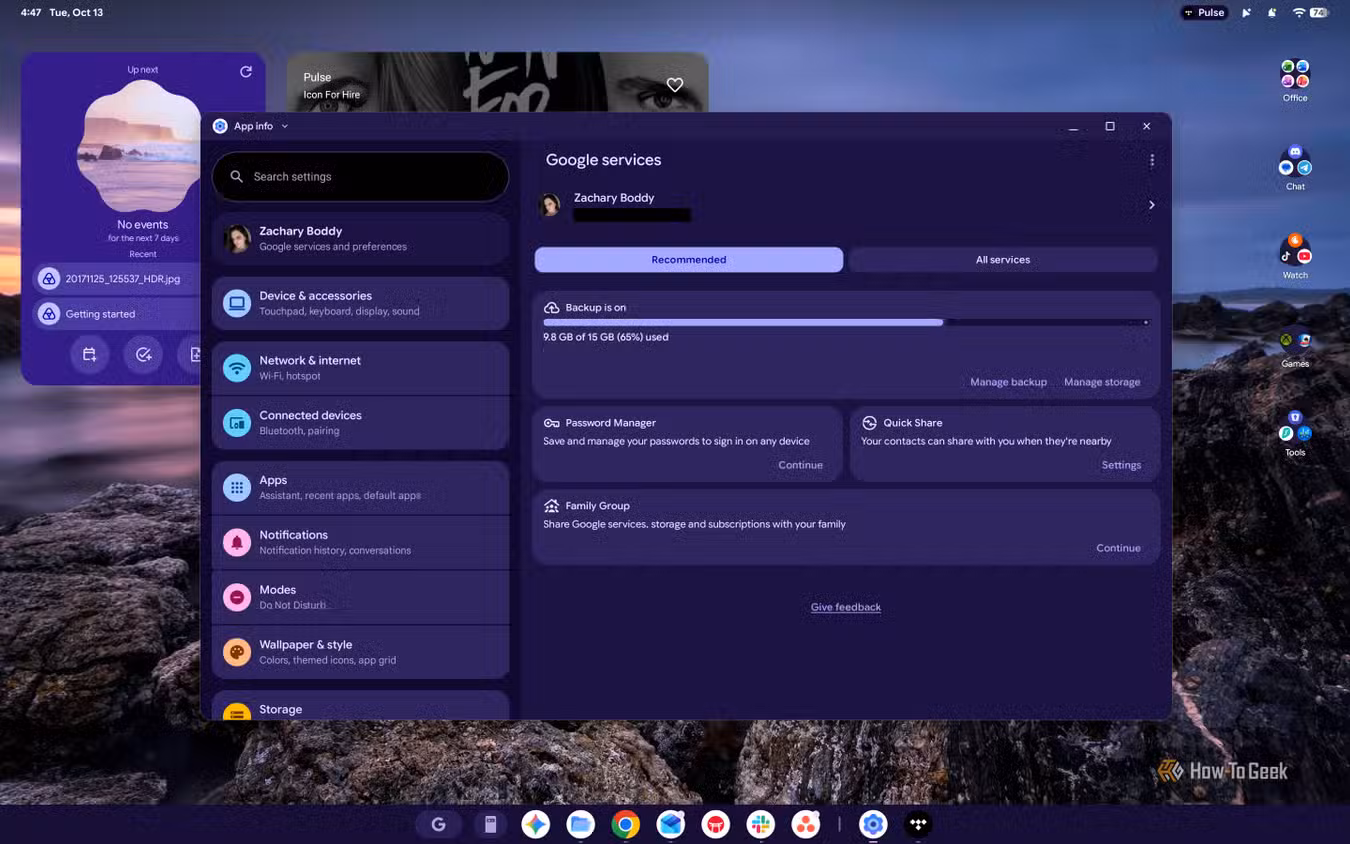Image resolution: width=1350 pixels, height=844 pixels.
Task: Open the Watch folder on the desktop
Action: tap(1295, 257)
